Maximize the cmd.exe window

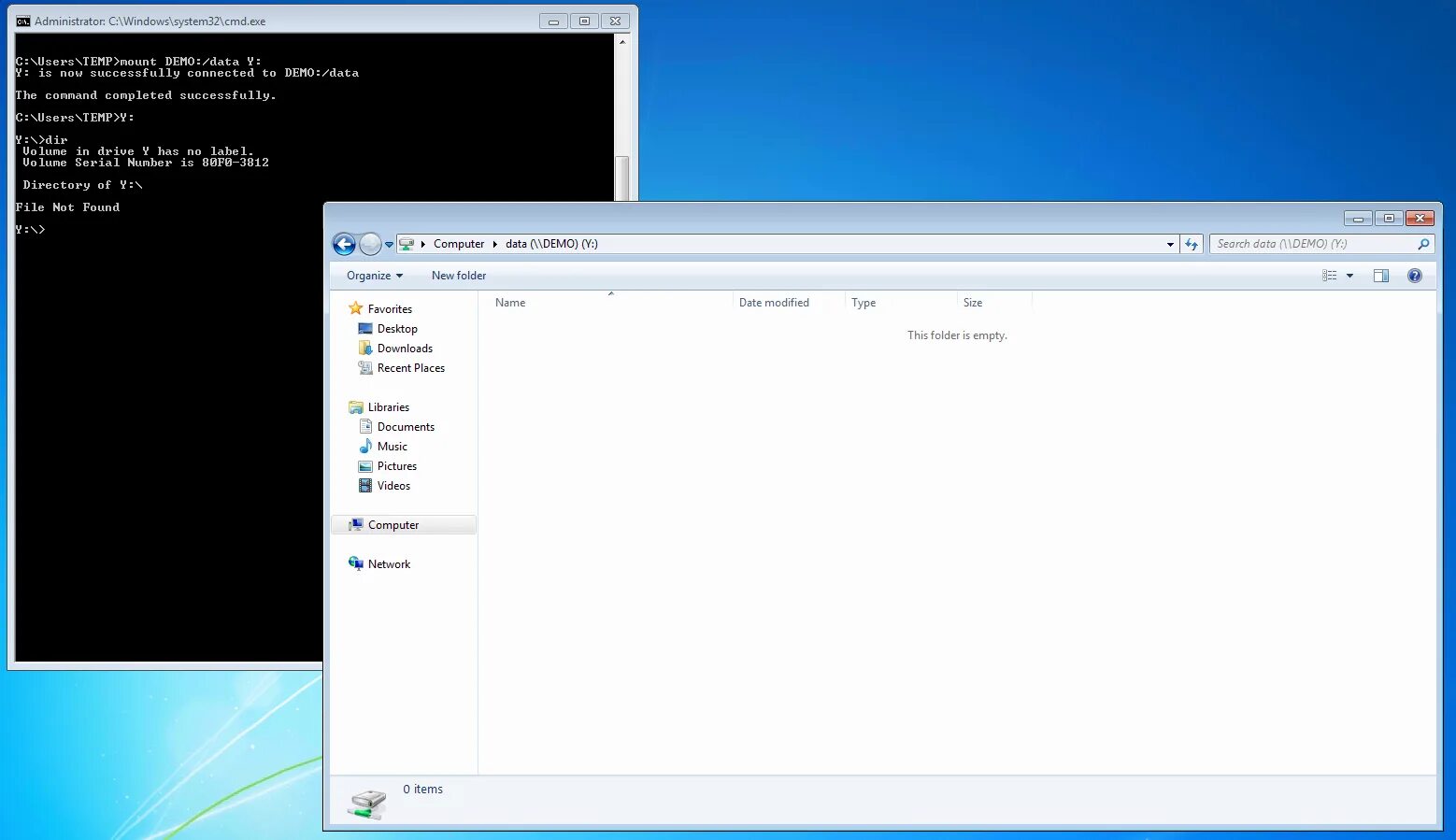point(584,21)
